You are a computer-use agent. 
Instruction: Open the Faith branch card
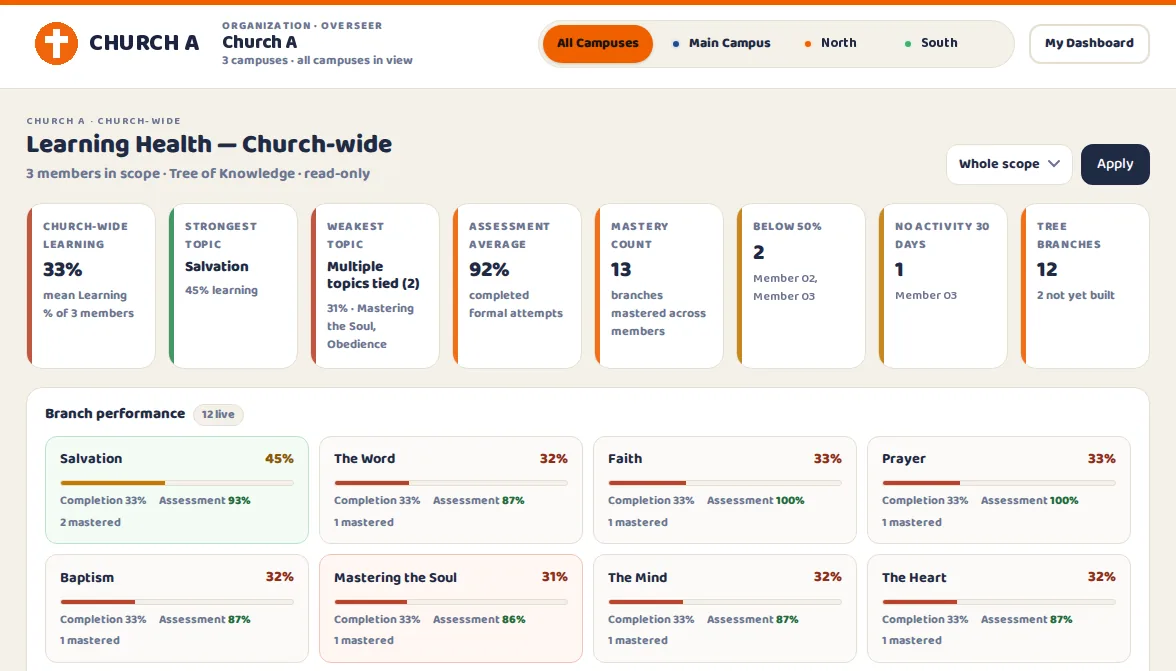pos(724,490)
